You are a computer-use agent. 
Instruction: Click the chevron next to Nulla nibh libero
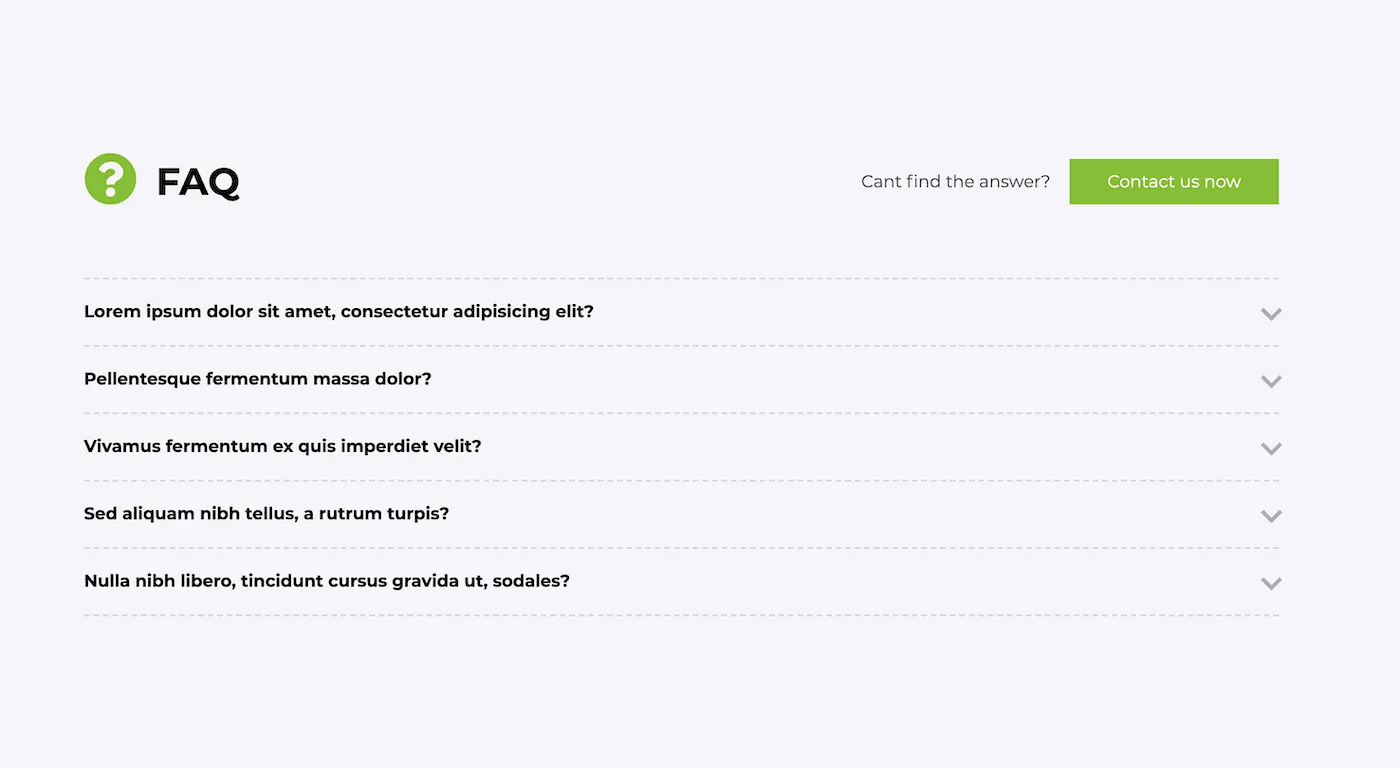1271,583
